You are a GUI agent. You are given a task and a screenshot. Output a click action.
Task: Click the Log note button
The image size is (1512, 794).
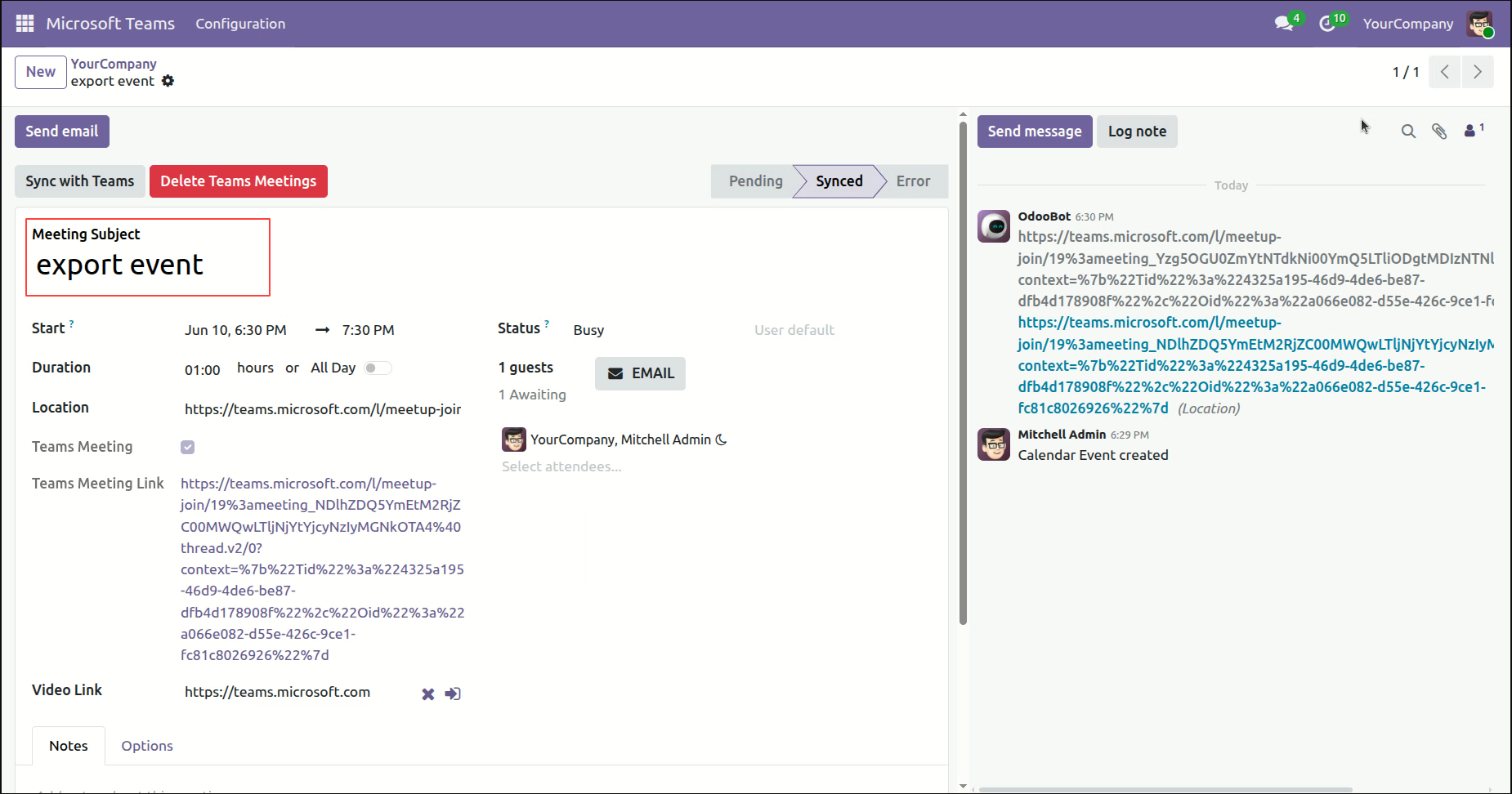point(1137,132)
